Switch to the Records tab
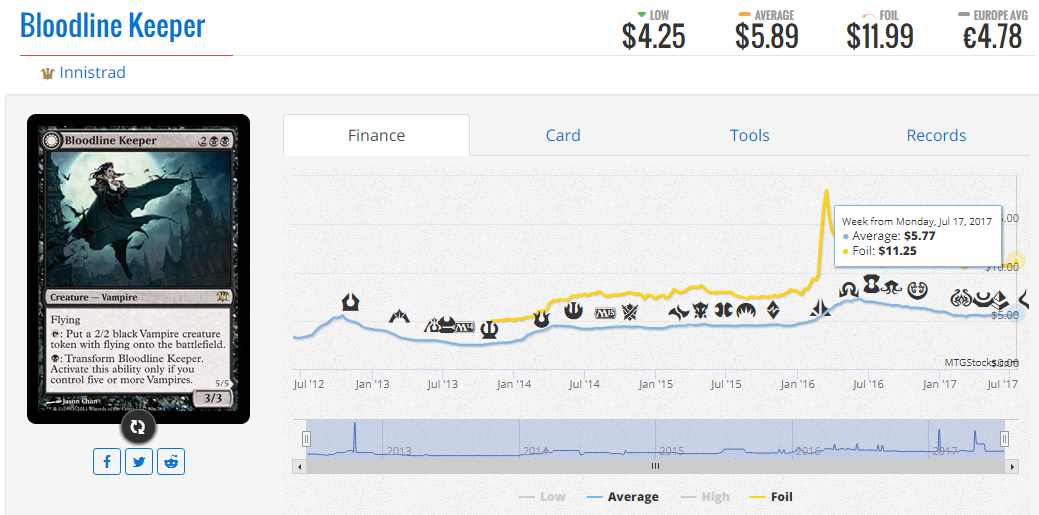Screen dimensions: 1039x515 click(936, 135)
